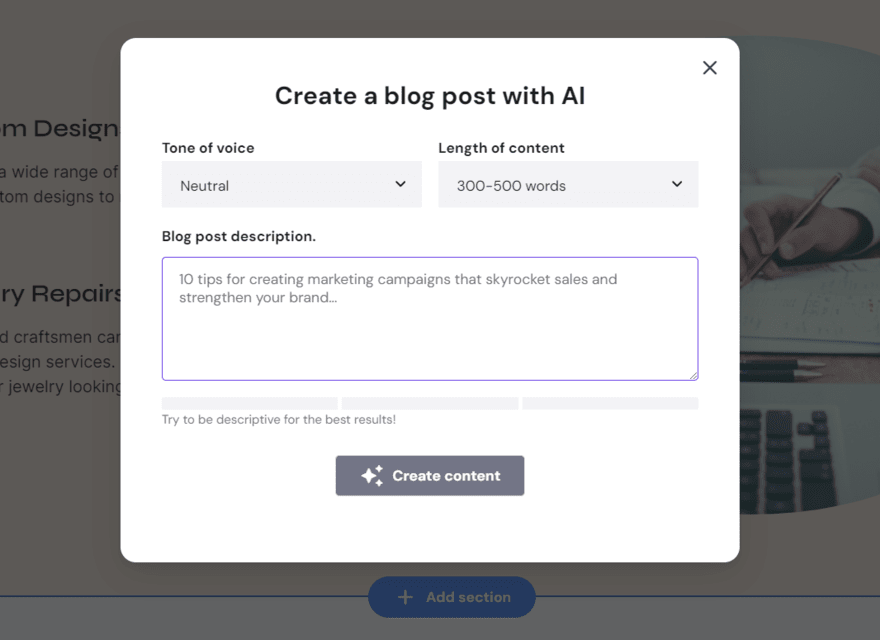Image resolution: width=880 pixels, height=640 pixels.
Task: Click the Length of content label
Action: (x=501, y=147)
